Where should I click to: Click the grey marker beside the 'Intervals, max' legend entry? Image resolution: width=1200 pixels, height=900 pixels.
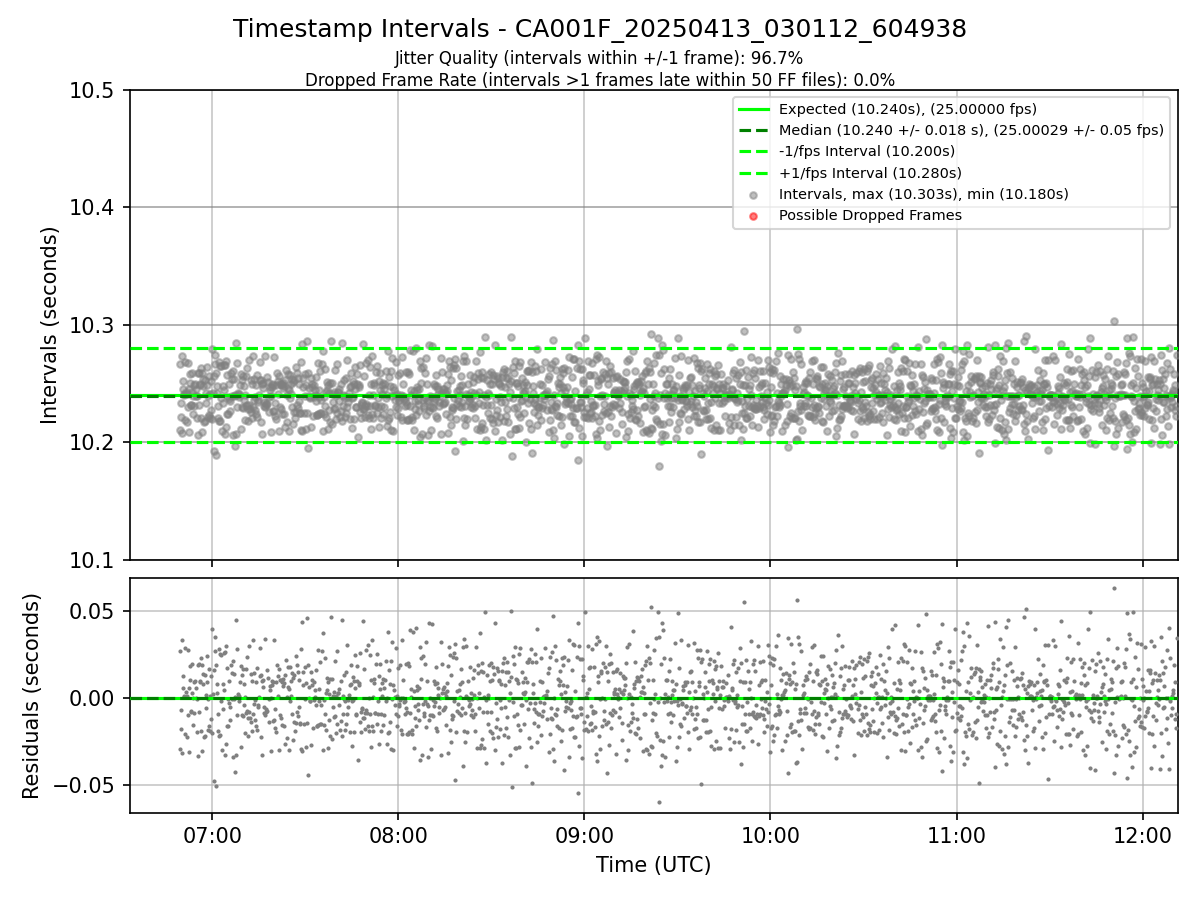pyautogui.click(x=754, y=195)
